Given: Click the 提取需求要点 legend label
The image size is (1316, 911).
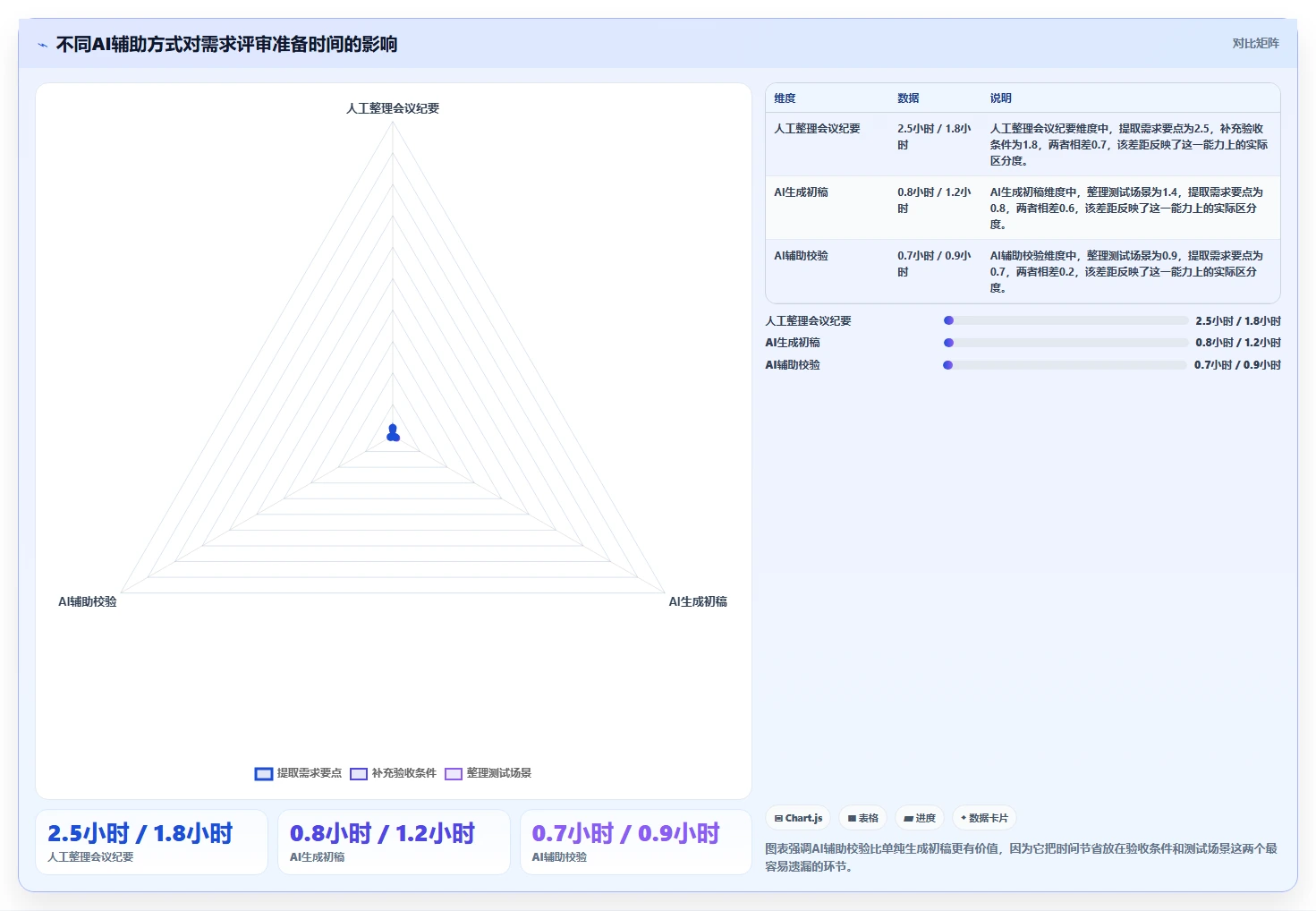Looking at the screenshot, I should [x=310, y=773].
